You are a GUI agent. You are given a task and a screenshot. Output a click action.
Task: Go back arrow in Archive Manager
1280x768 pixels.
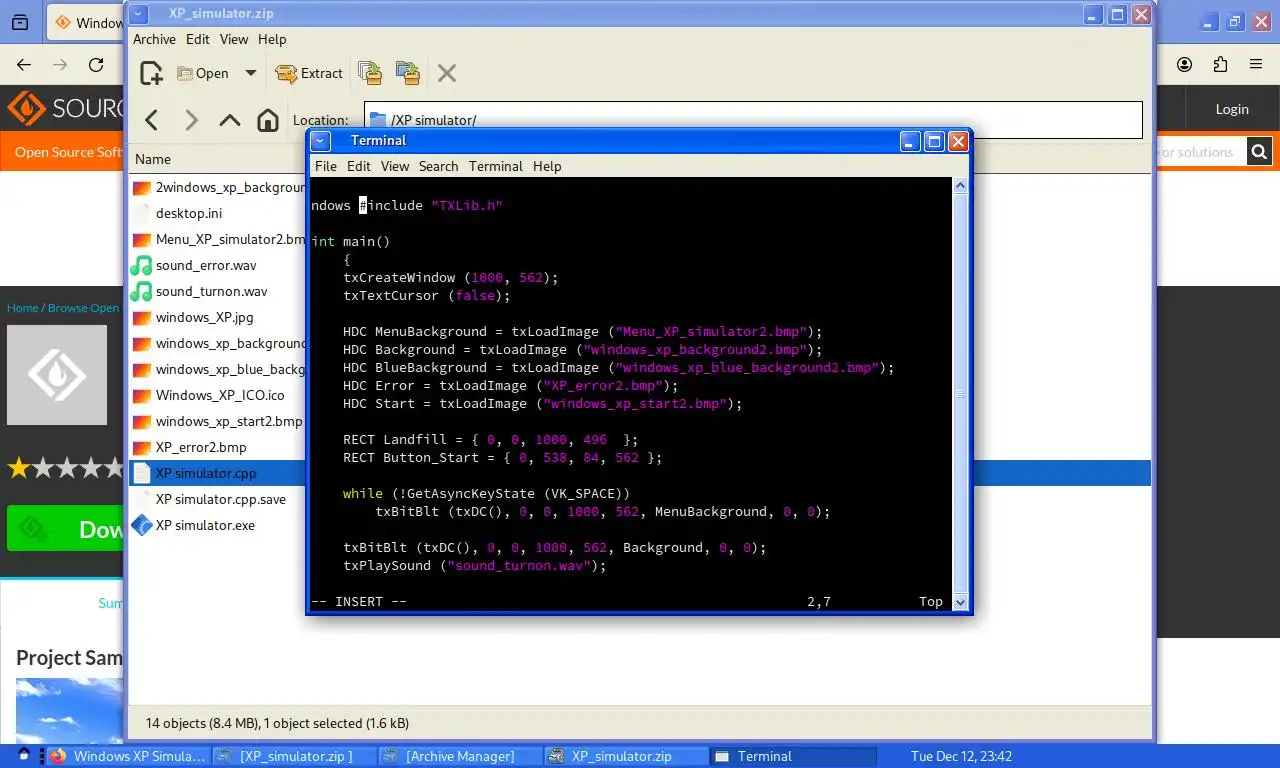coord(152,120)
